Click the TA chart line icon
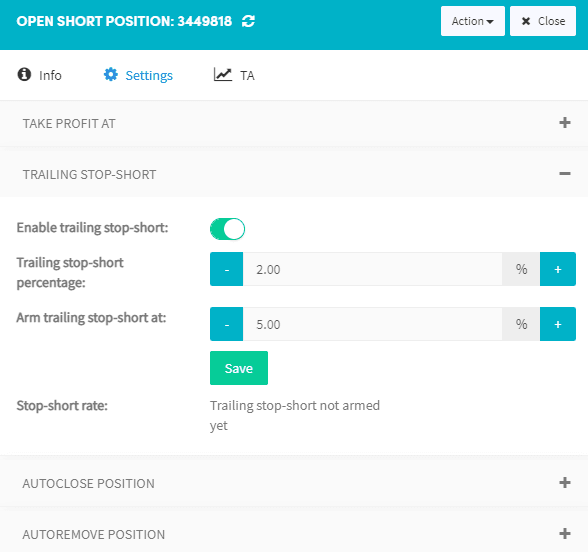The image size is (588, 552). pos(223,74)
